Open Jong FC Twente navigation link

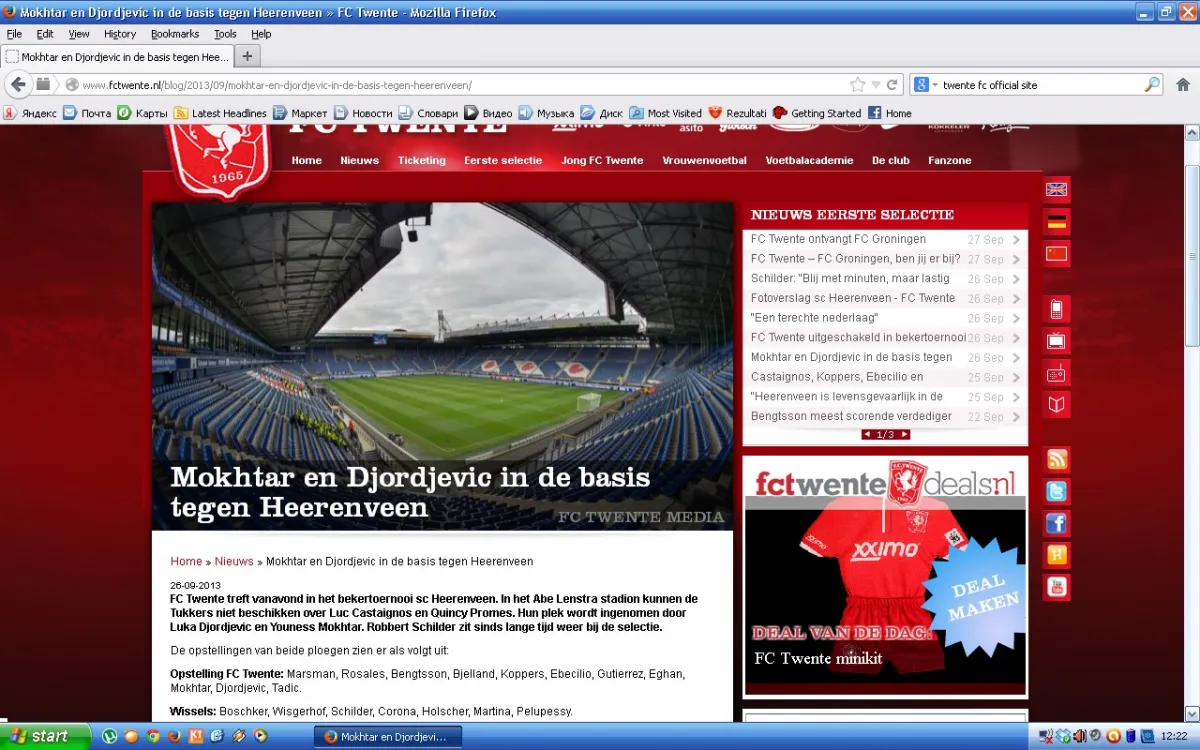coord(602,160)
